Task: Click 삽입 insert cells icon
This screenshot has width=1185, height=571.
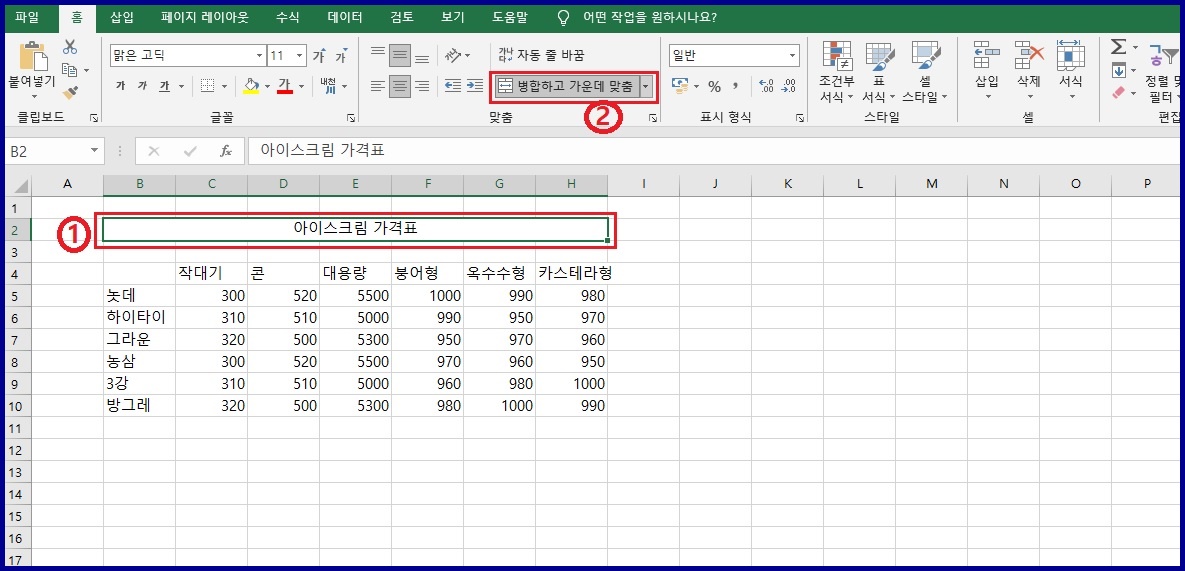Action: 986,55
